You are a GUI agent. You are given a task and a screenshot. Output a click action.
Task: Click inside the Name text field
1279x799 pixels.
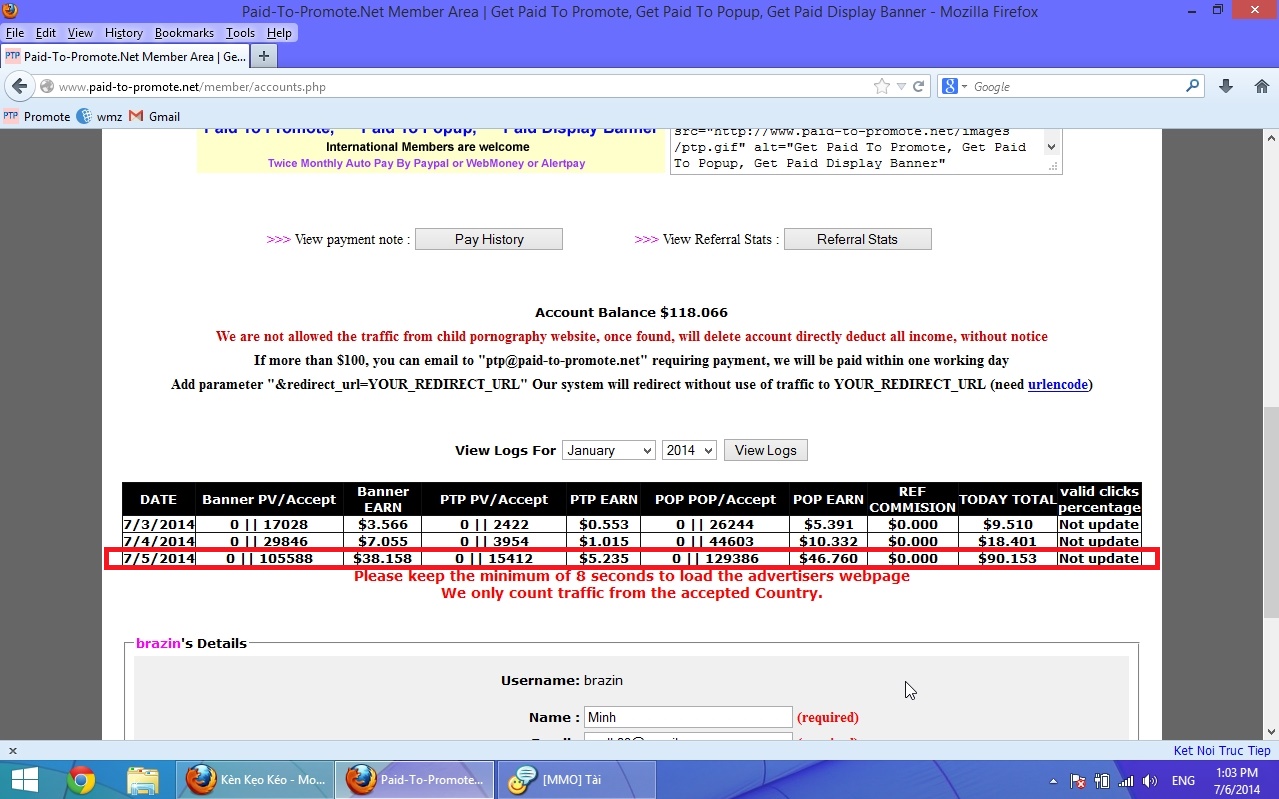[x=688, y=717]
